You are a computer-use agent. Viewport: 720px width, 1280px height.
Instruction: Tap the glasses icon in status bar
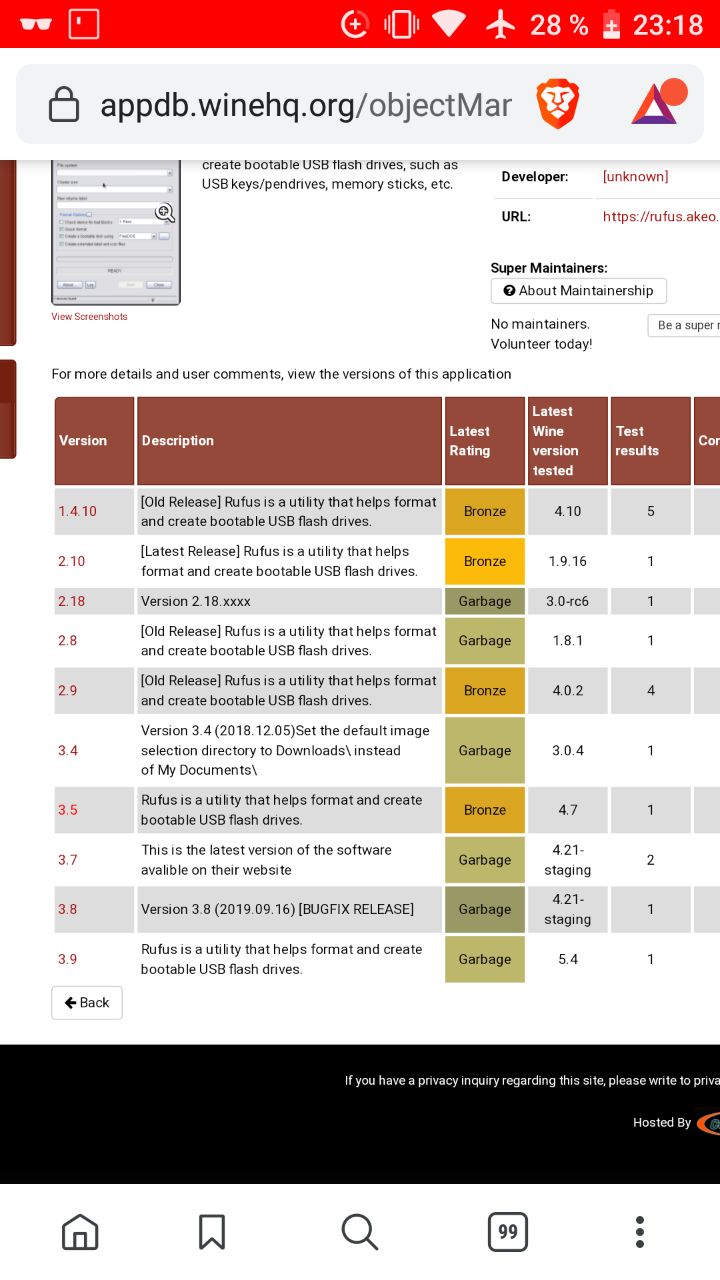(x=36, y=24)
